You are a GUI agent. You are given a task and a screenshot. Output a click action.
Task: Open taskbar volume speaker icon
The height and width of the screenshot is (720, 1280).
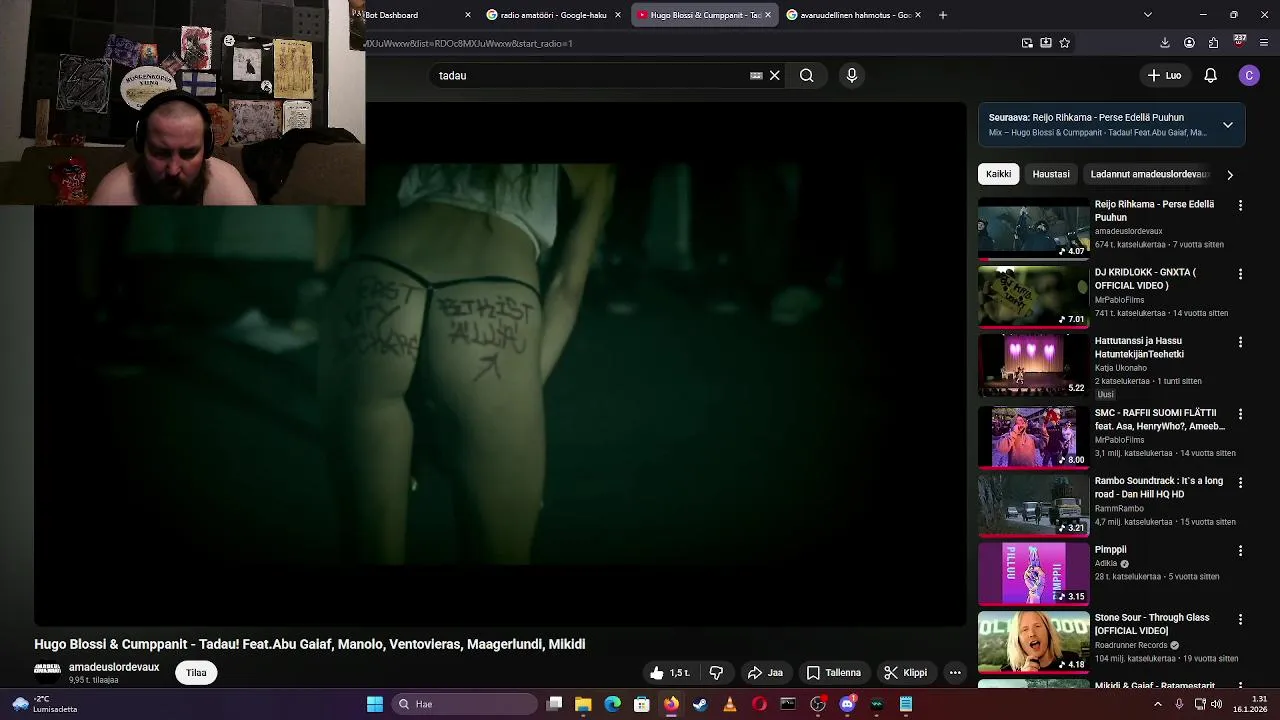coord(1216,704)
